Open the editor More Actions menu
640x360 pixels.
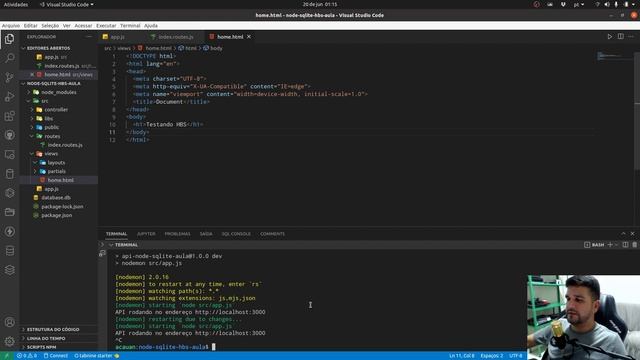pos(631,37)
